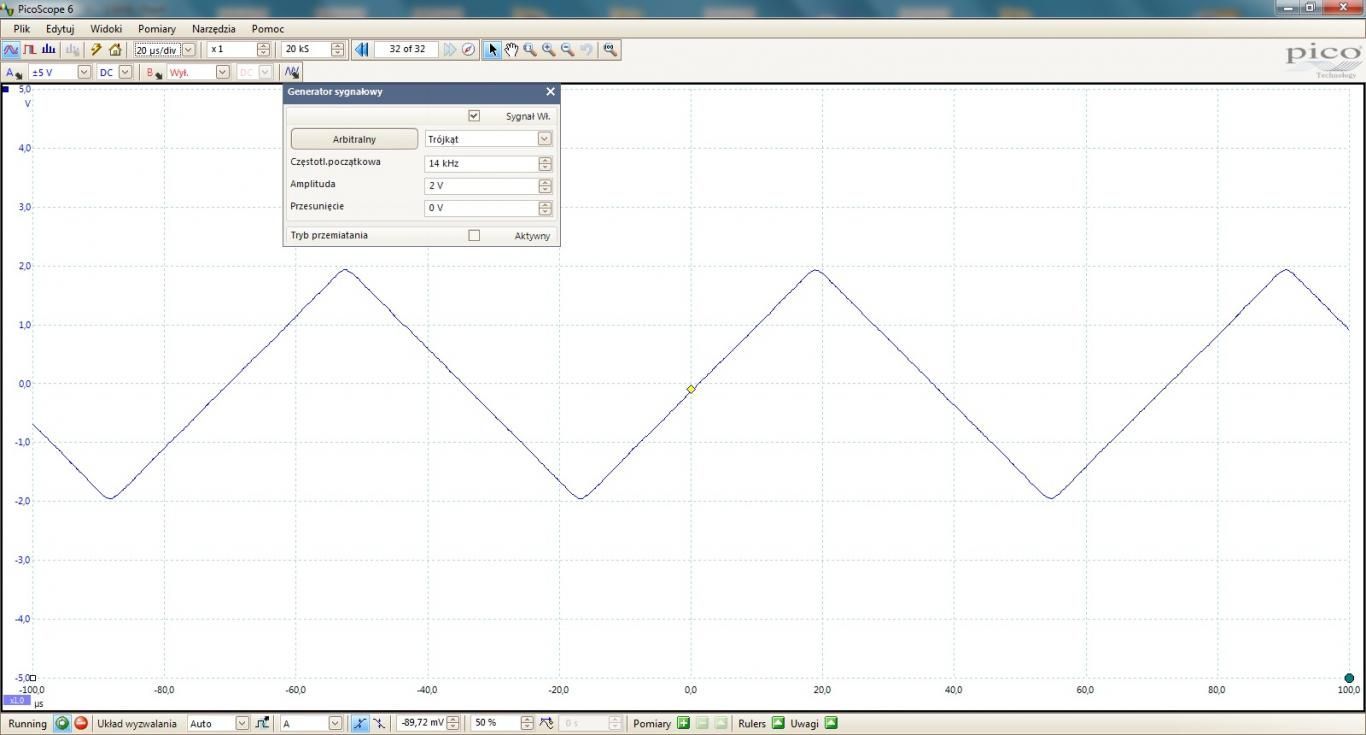Stop capture with red stop button

[x=81, y=723]
